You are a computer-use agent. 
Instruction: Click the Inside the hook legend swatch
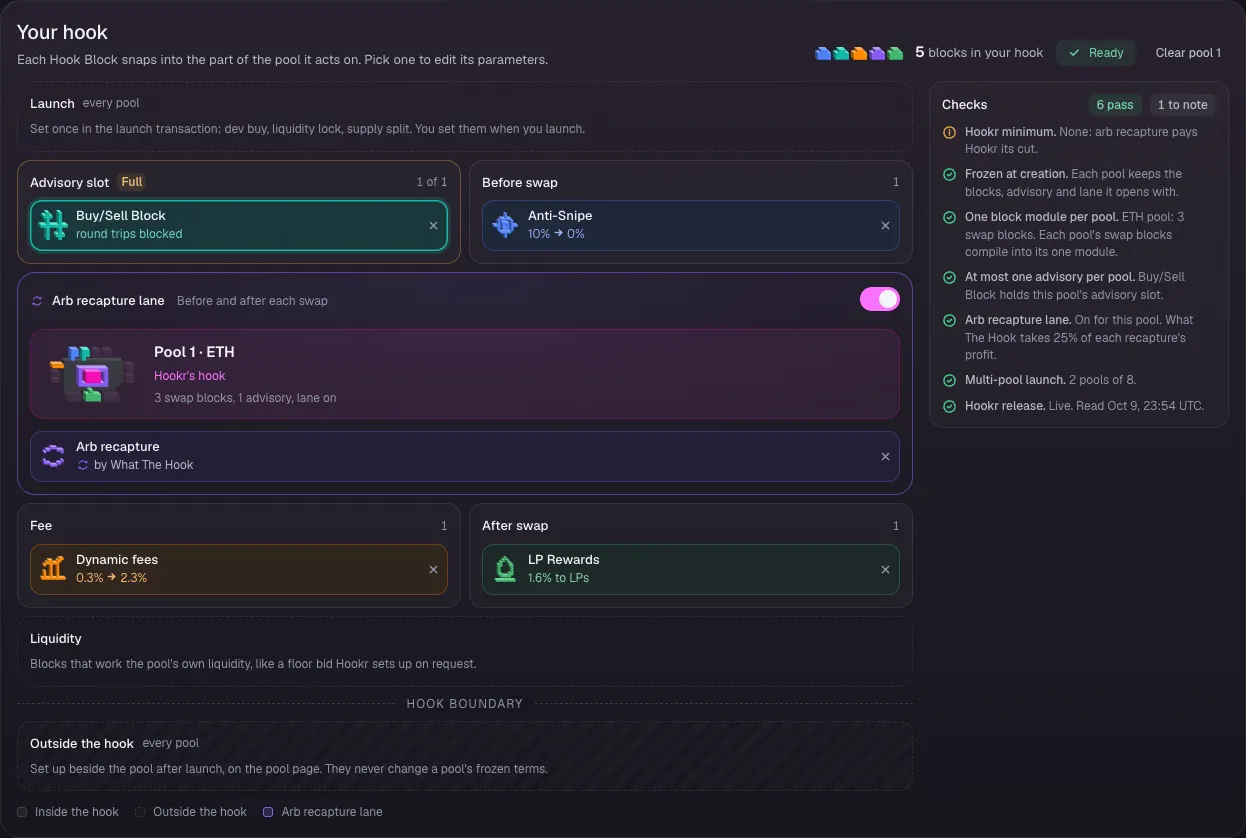coord(22,812)
